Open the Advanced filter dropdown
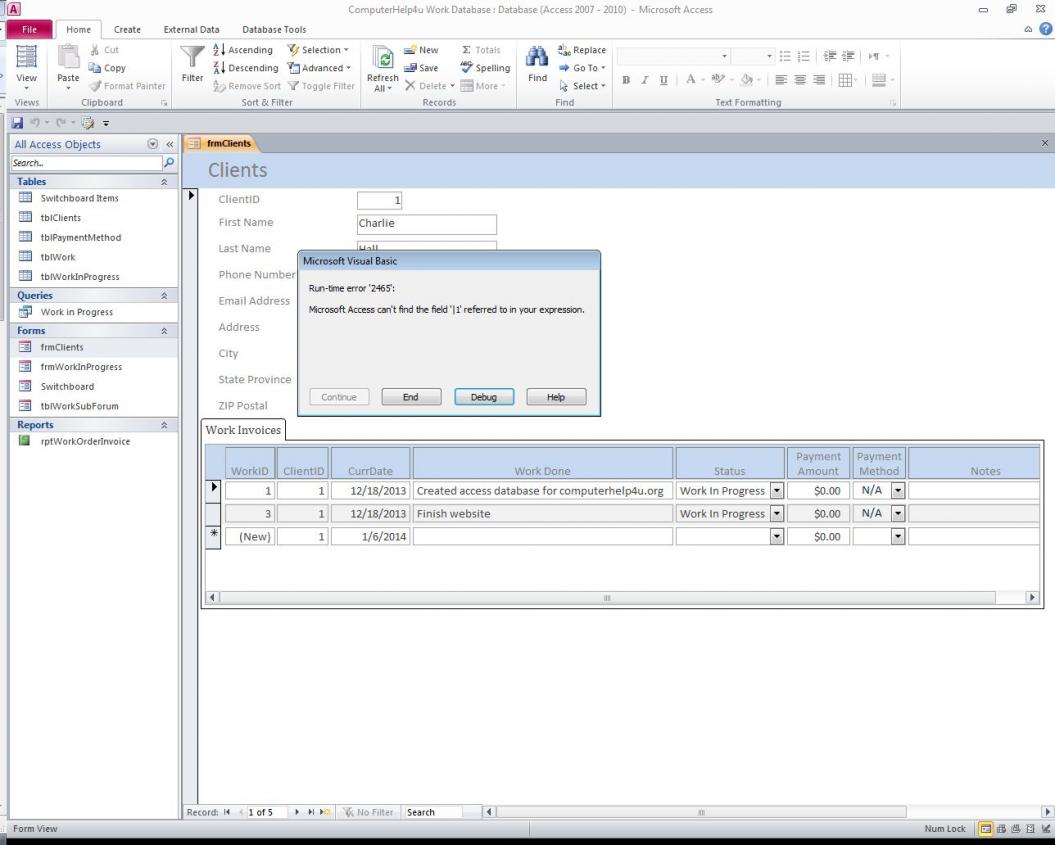Screen dimensions: 1055x845 point(319,68)
